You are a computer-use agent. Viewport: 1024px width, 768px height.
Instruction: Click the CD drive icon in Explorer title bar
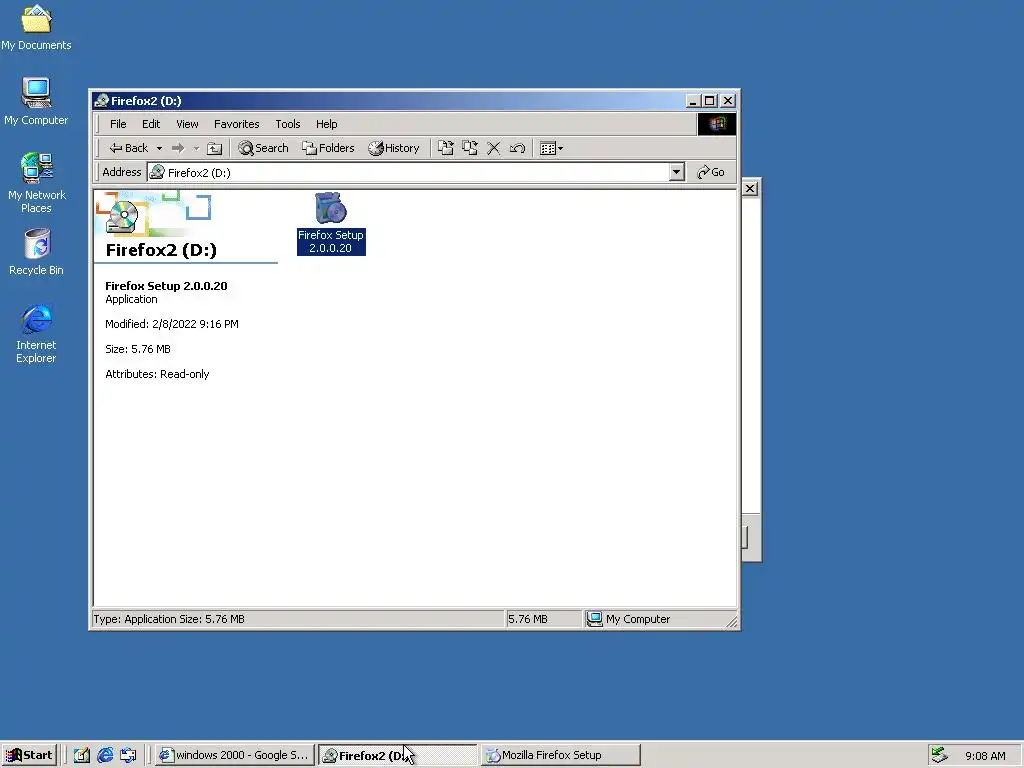click(101, 101)
